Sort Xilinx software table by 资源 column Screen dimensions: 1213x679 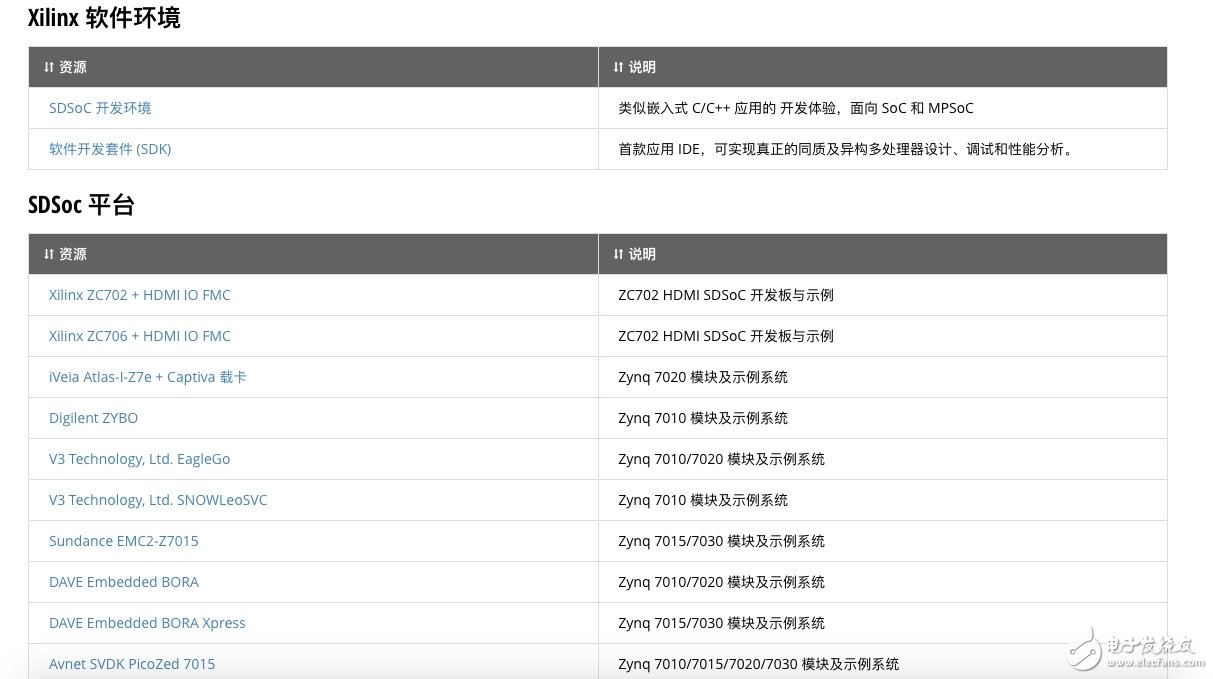click(x=65, y=67)
